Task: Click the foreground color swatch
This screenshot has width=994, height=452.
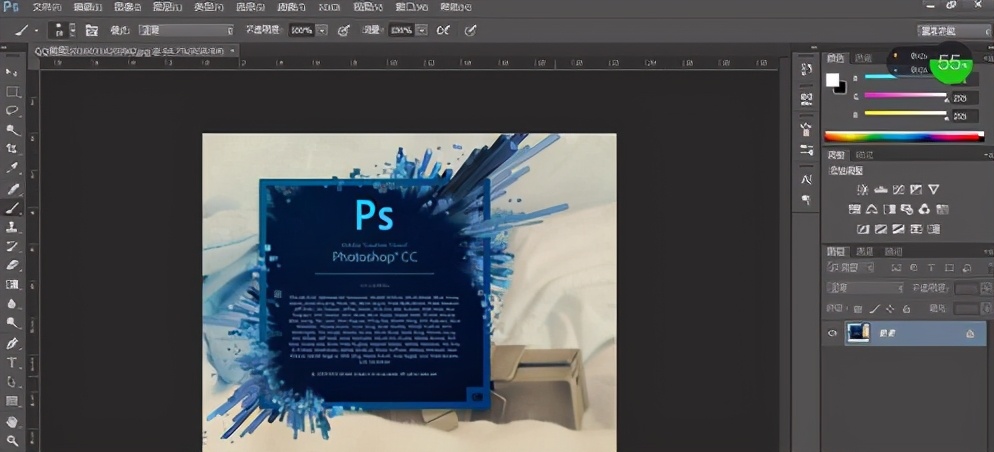Action: pos(833,80)
